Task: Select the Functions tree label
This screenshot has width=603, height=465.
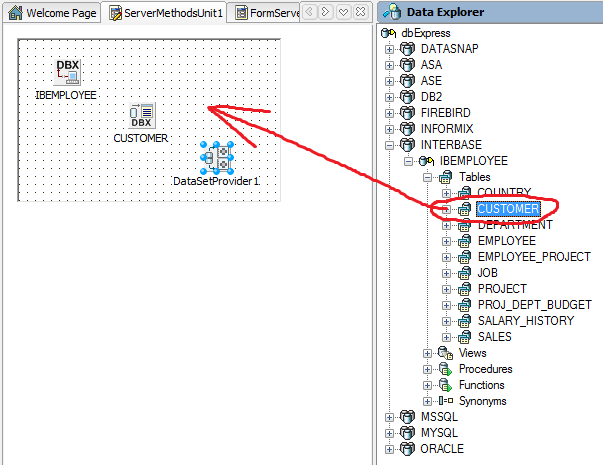Action: pos(481,385)
